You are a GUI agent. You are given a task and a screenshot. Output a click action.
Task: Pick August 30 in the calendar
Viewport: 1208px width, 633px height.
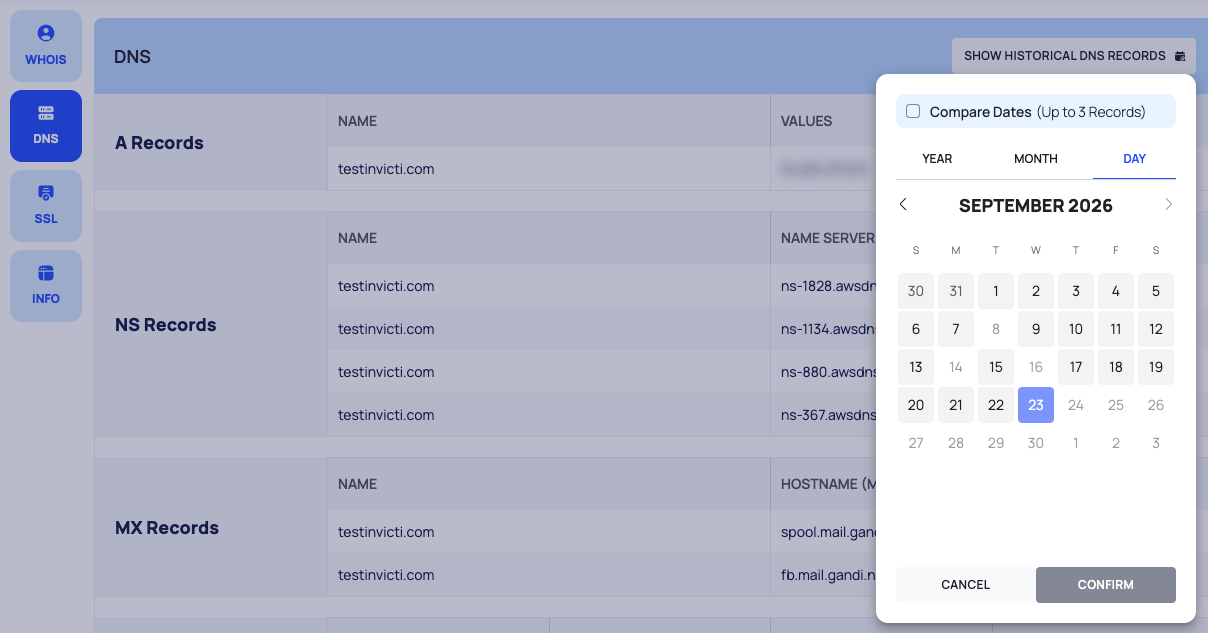916,291
